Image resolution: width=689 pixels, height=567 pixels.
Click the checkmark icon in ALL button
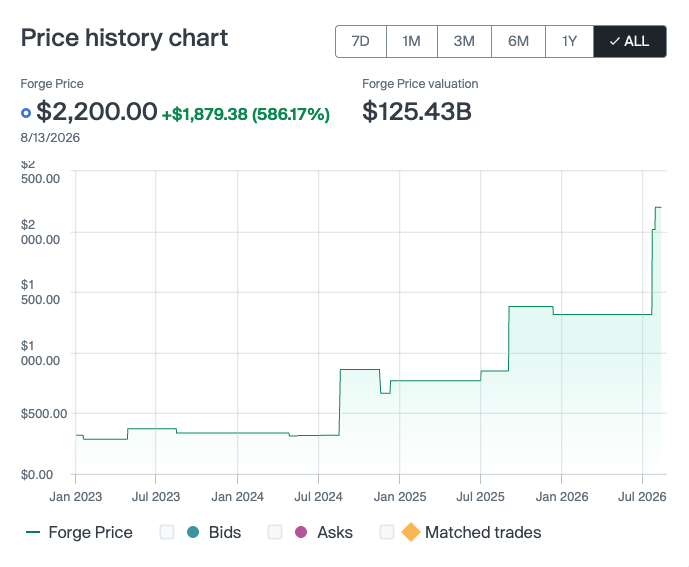pos(615,41)
